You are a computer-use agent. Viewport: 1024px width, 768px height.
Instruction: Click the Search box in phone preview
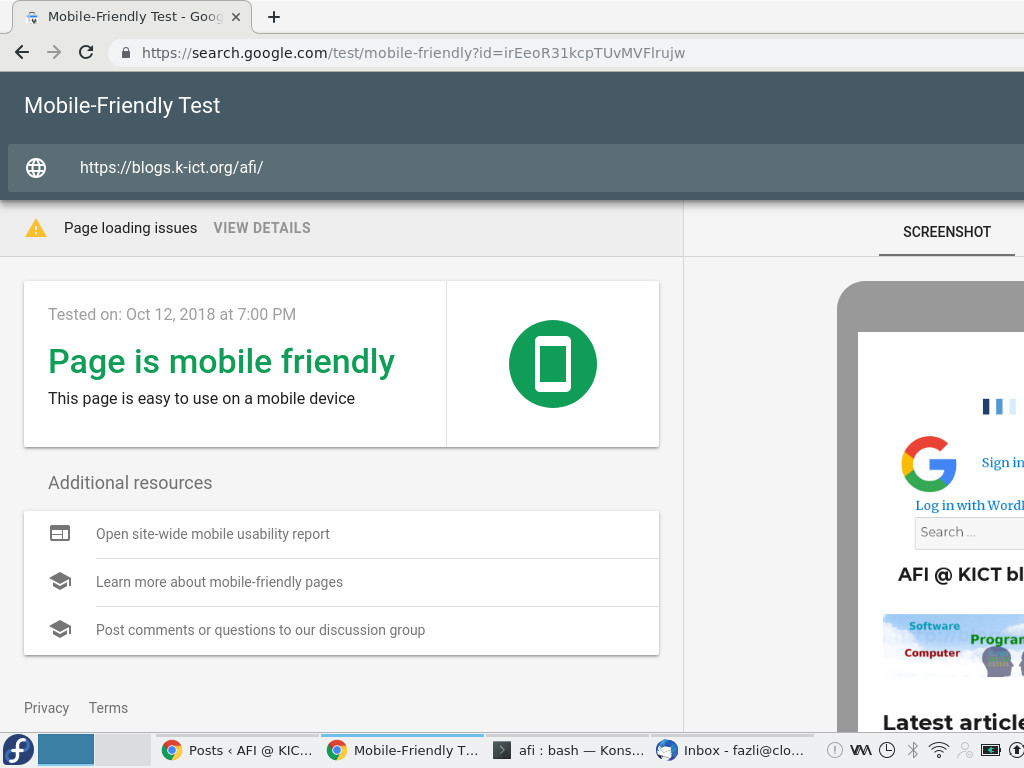click(x=969, y=532)
